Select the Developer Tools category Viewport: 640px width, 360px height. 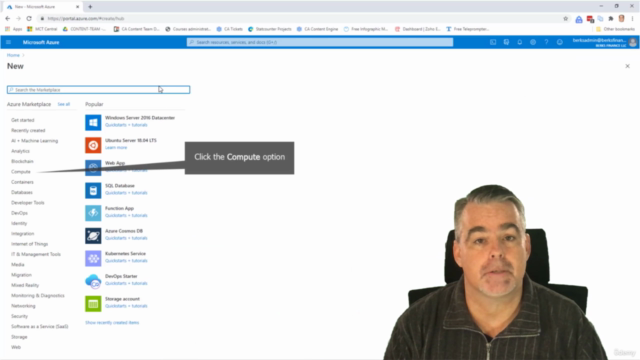[x=28, y=202]
